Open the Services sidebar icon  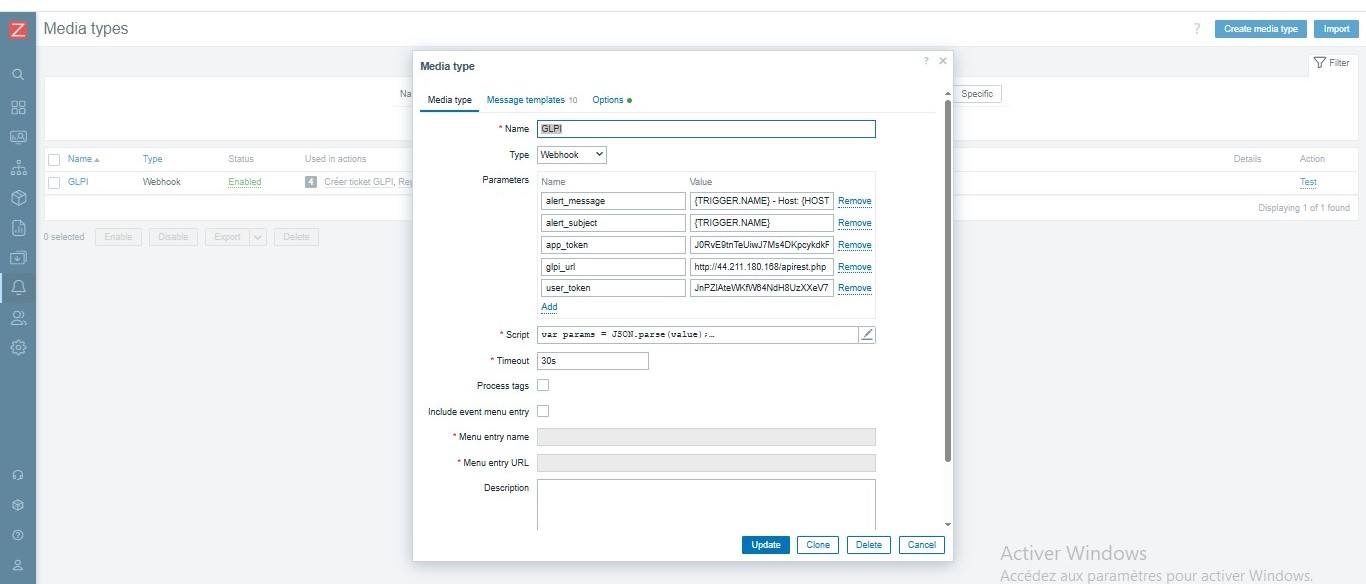[18, 167]
